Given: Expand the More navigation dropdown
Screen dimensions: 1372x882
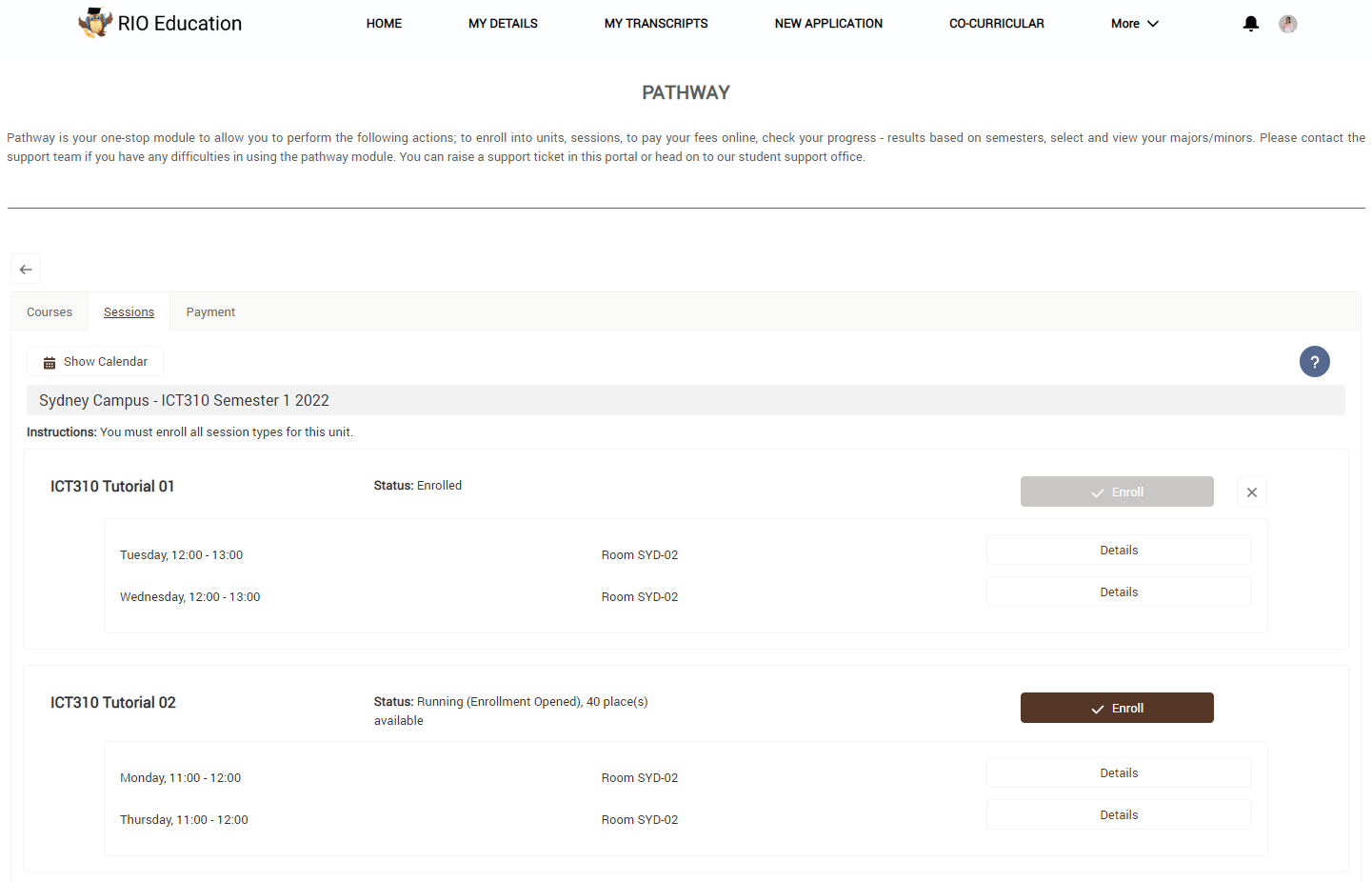Looking at the screenshot, I should pyautogui.click(x=1134, y=24).
